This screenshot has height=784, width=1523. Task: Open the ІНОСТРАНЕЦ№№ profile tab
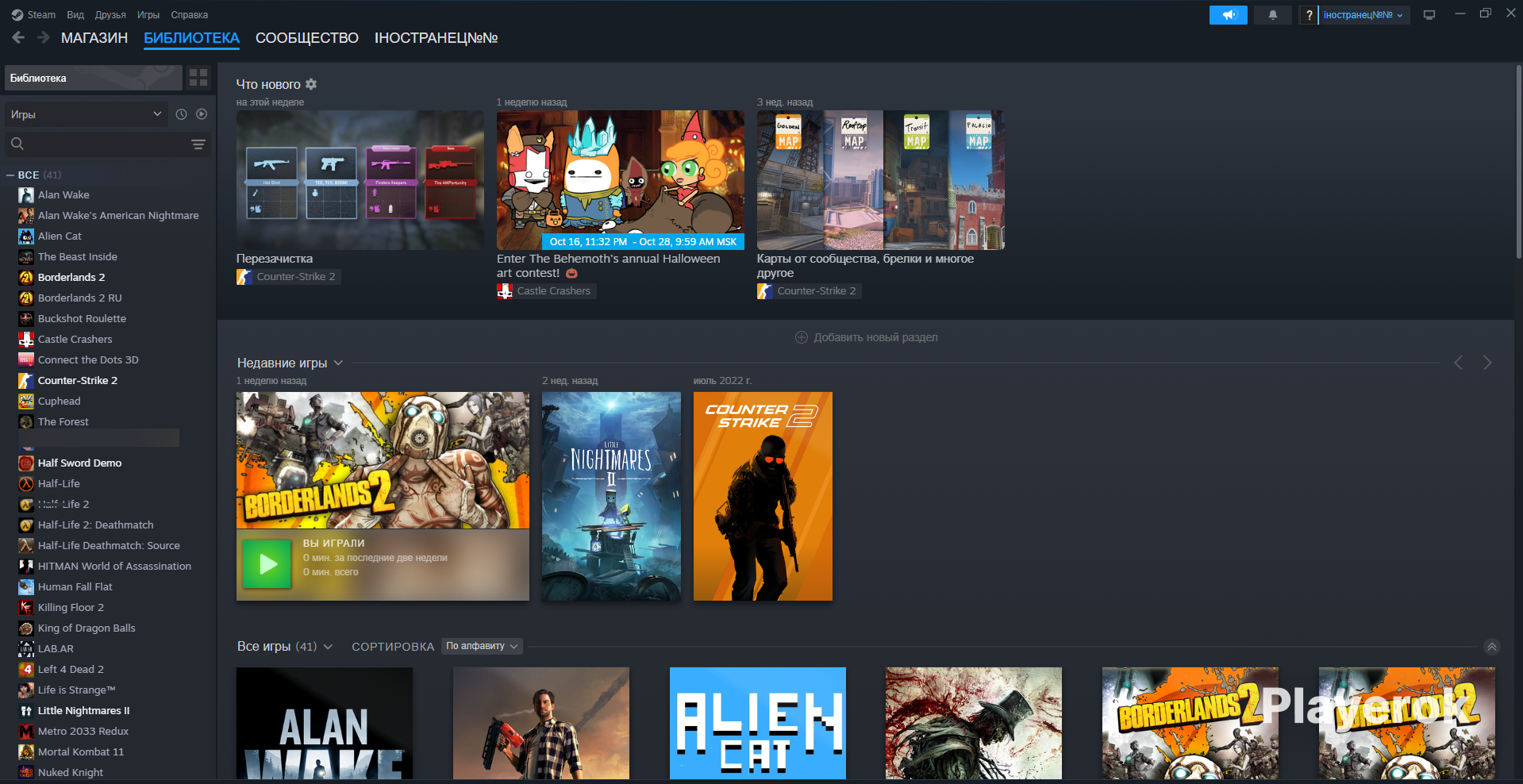coord(437,38)
